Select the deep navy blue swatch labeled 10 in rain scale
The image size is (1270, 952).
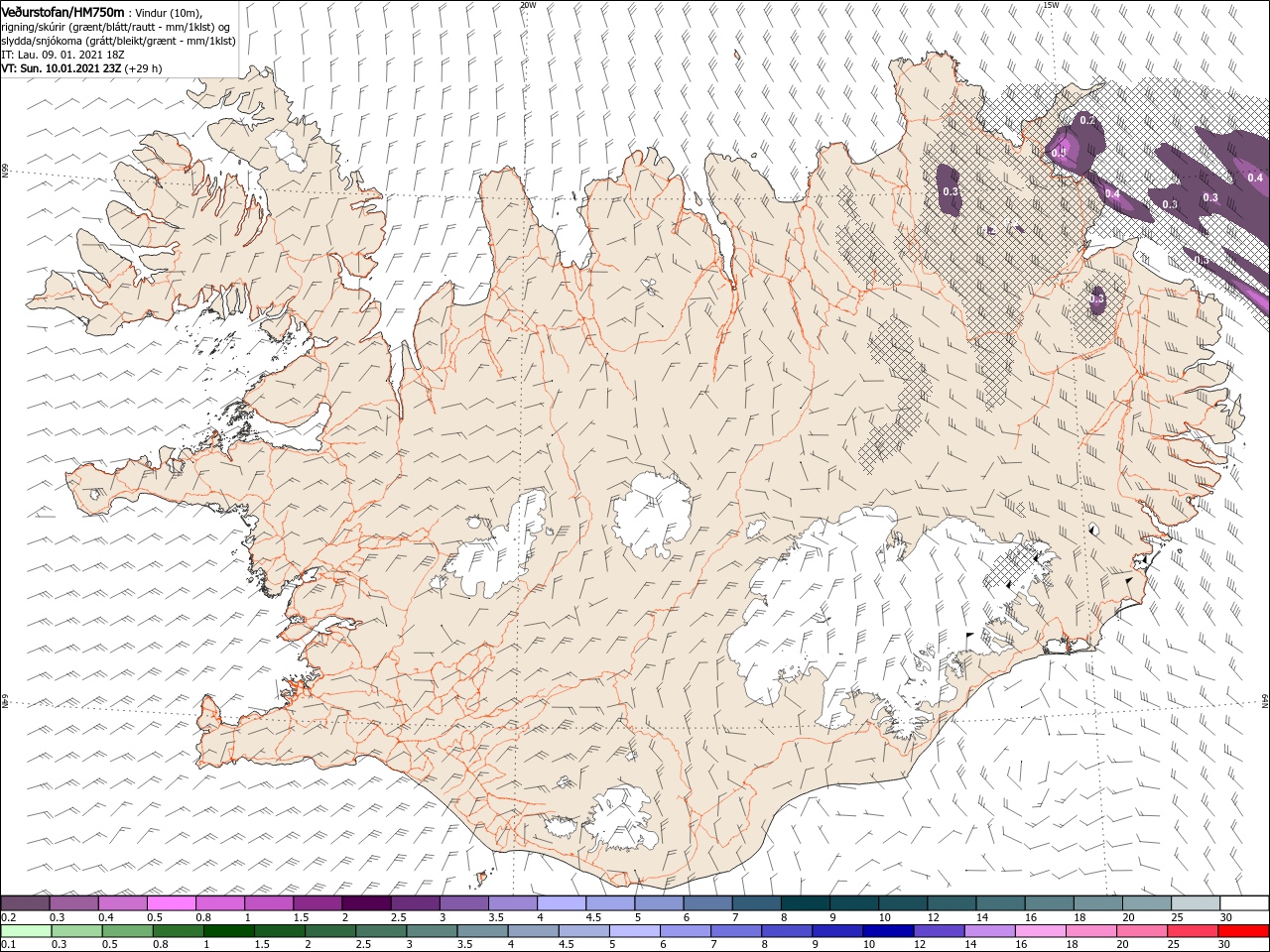click(889, 931)
